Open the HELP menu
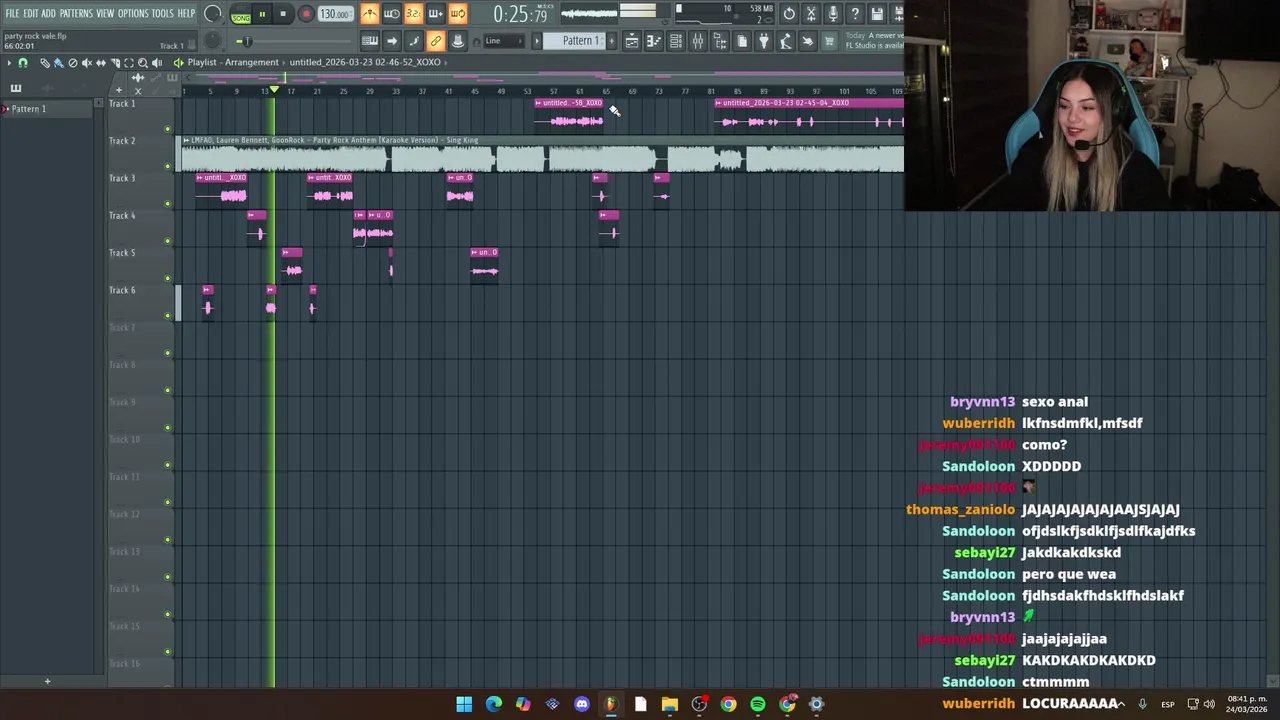This screenshot has height=720, width=1280. point(187,14)
